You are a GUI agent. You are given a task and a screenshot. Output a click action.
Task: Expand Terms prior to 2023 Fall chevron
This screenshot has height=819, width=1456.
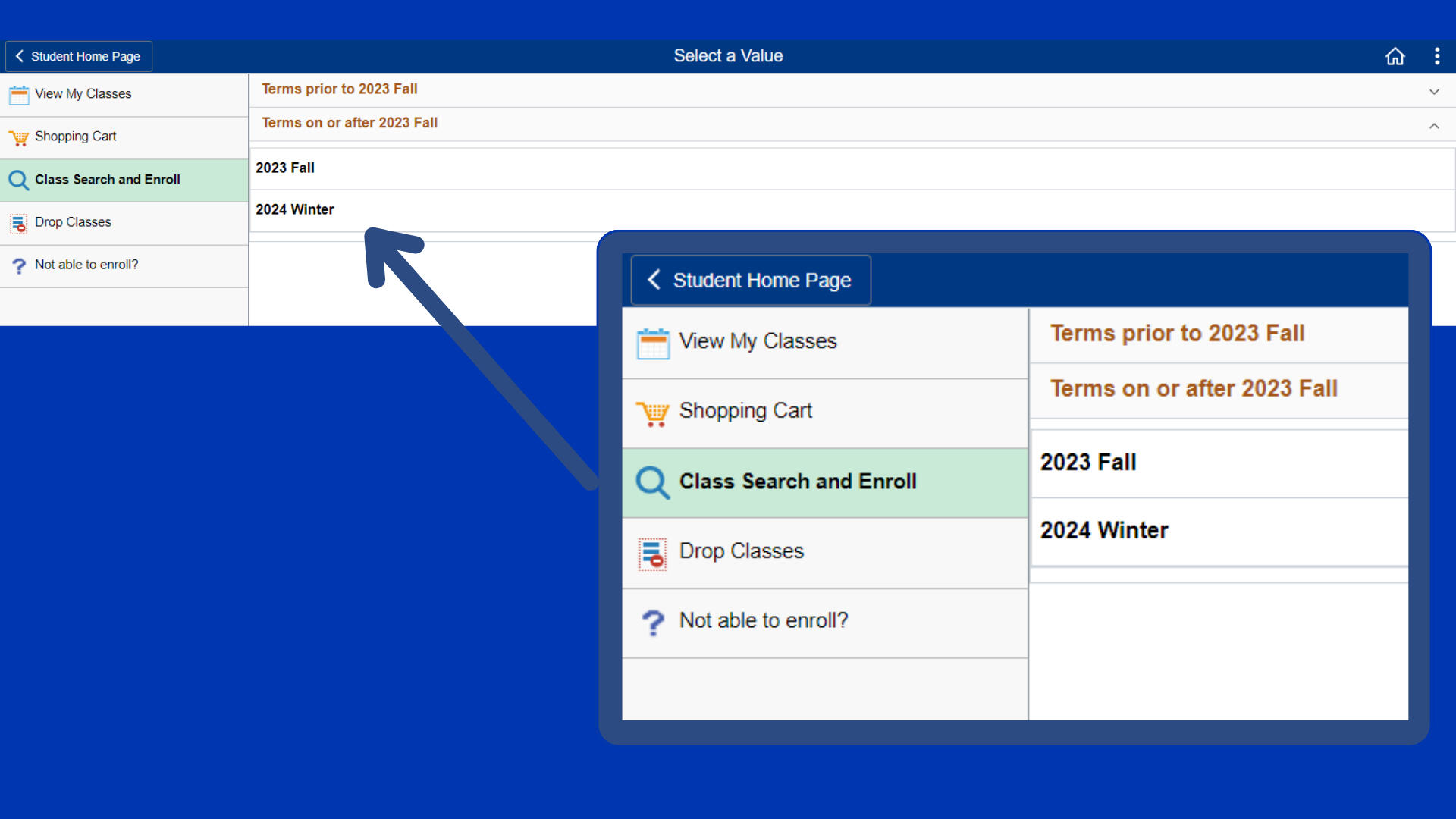(1433, 92)
